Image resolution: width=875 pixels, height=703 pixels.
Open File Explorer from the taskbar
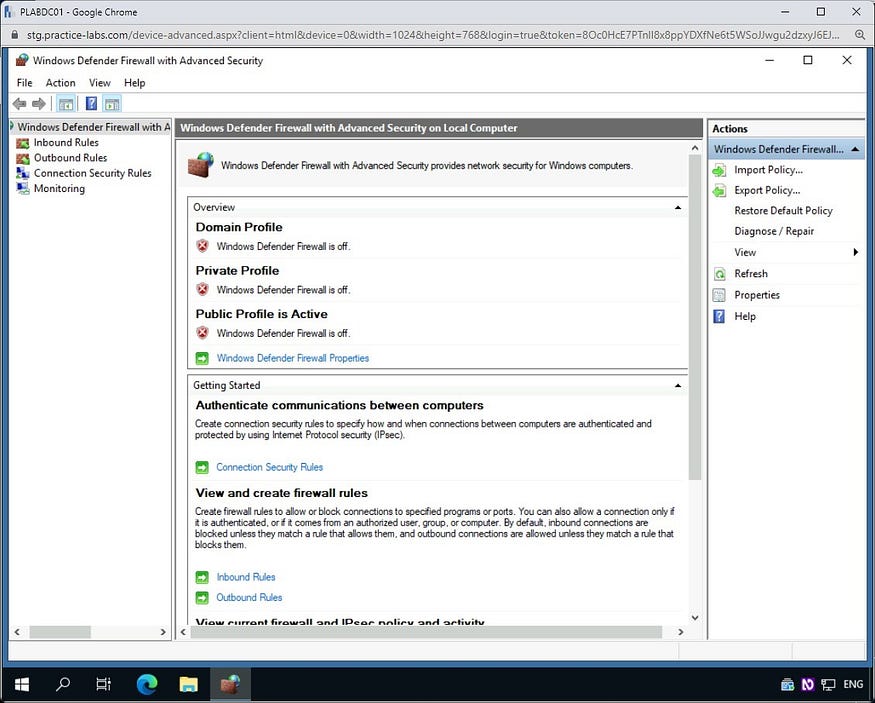coord(189,685)
